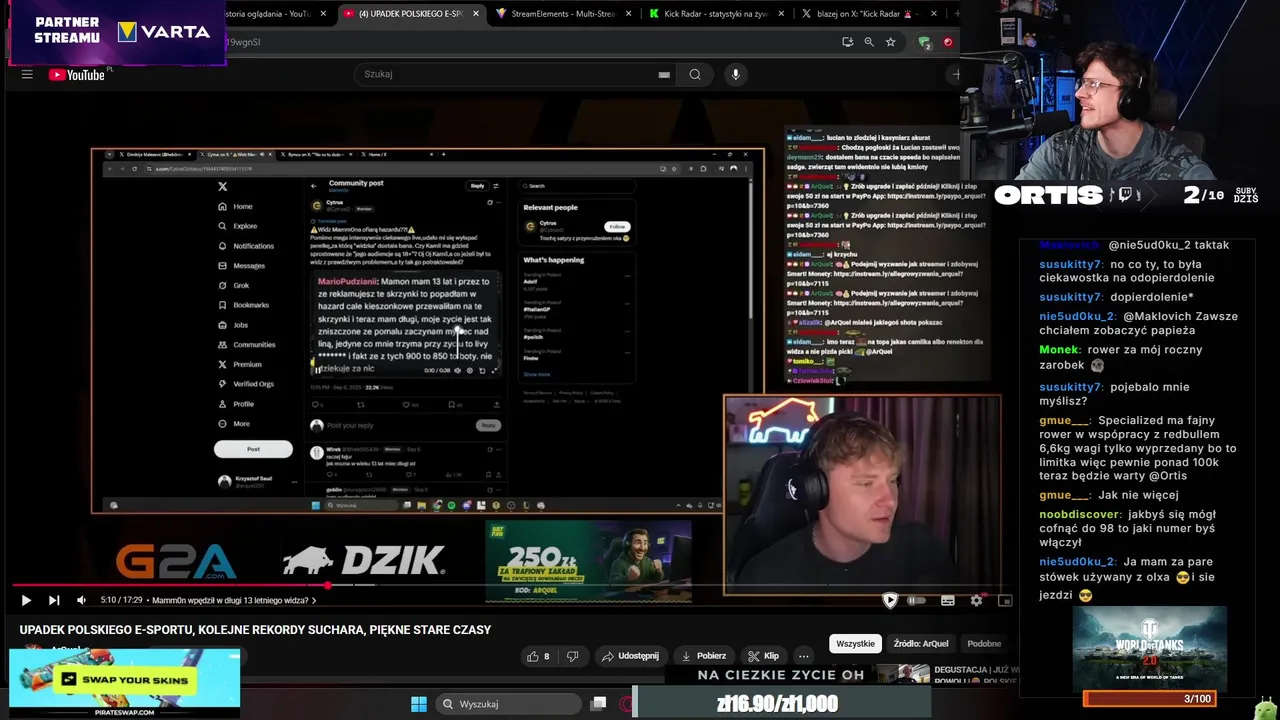Open the Windows Start menu
The height and width of the screenshot is (720, 1280).
[x=419, y=704]
